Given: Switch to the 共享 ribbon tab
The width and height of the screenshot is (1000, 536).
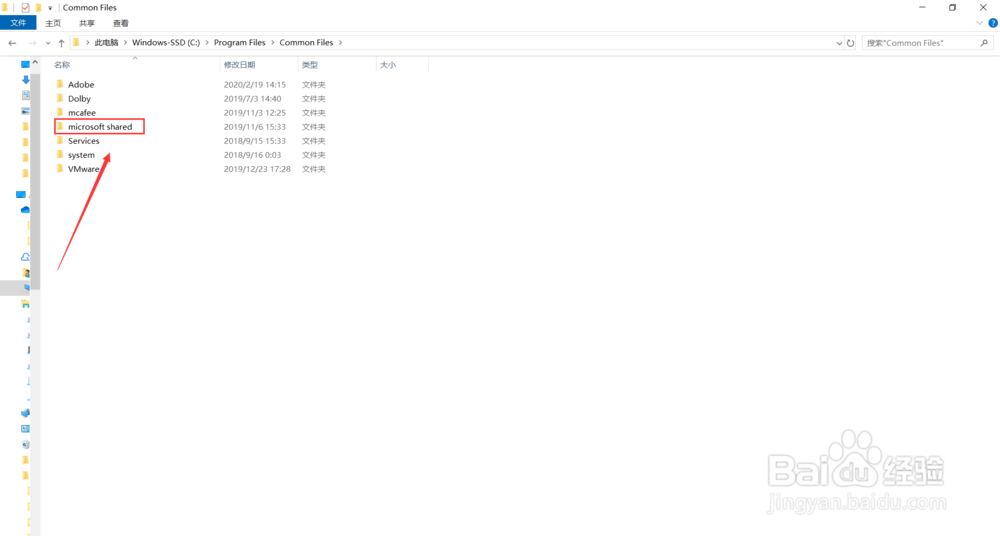Looking at the screenshot, I should (x=87, y=23).
